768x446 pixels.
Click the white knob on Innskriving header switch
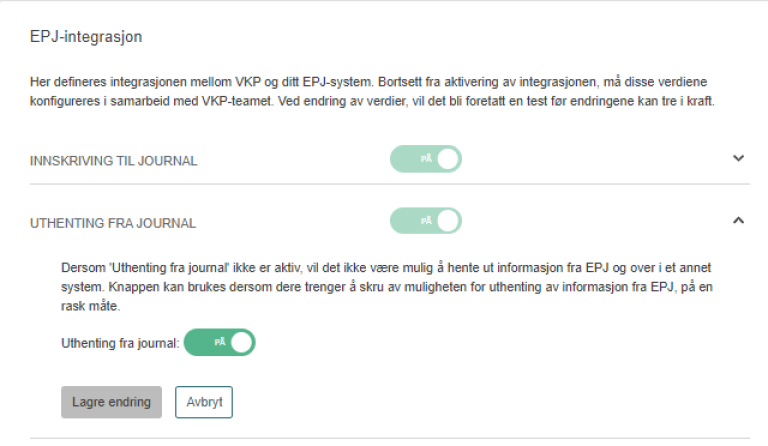[x=448, y=159]
